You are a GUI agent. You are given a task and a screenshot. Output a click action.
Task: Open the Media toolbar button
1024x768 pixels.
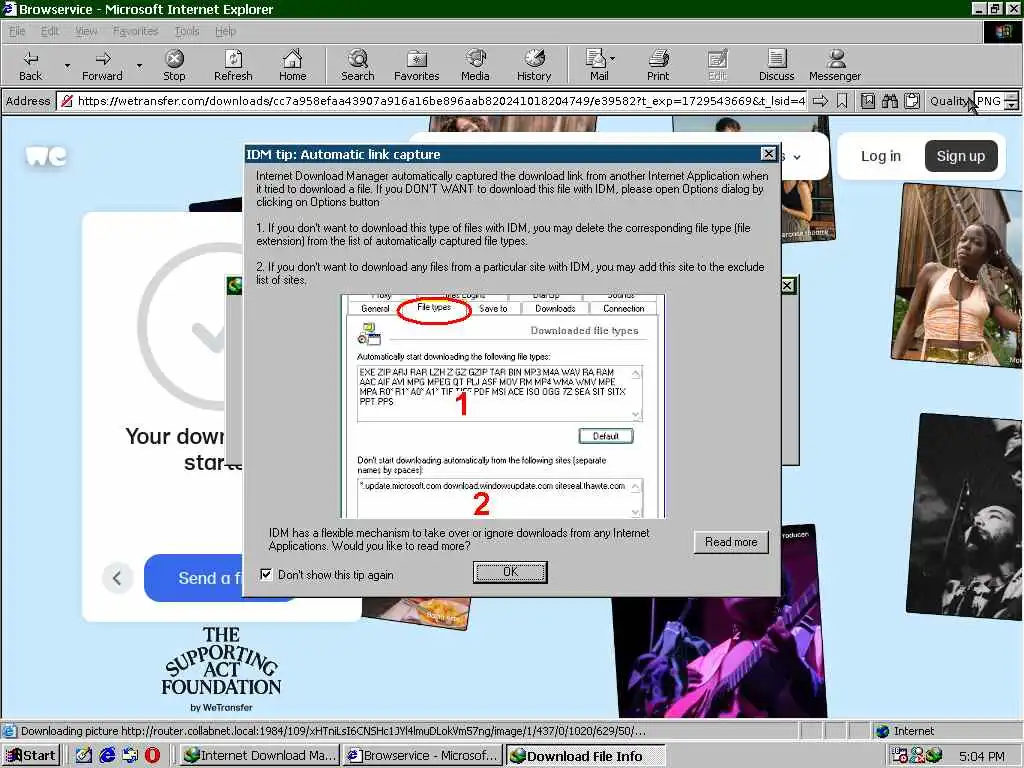475,66
